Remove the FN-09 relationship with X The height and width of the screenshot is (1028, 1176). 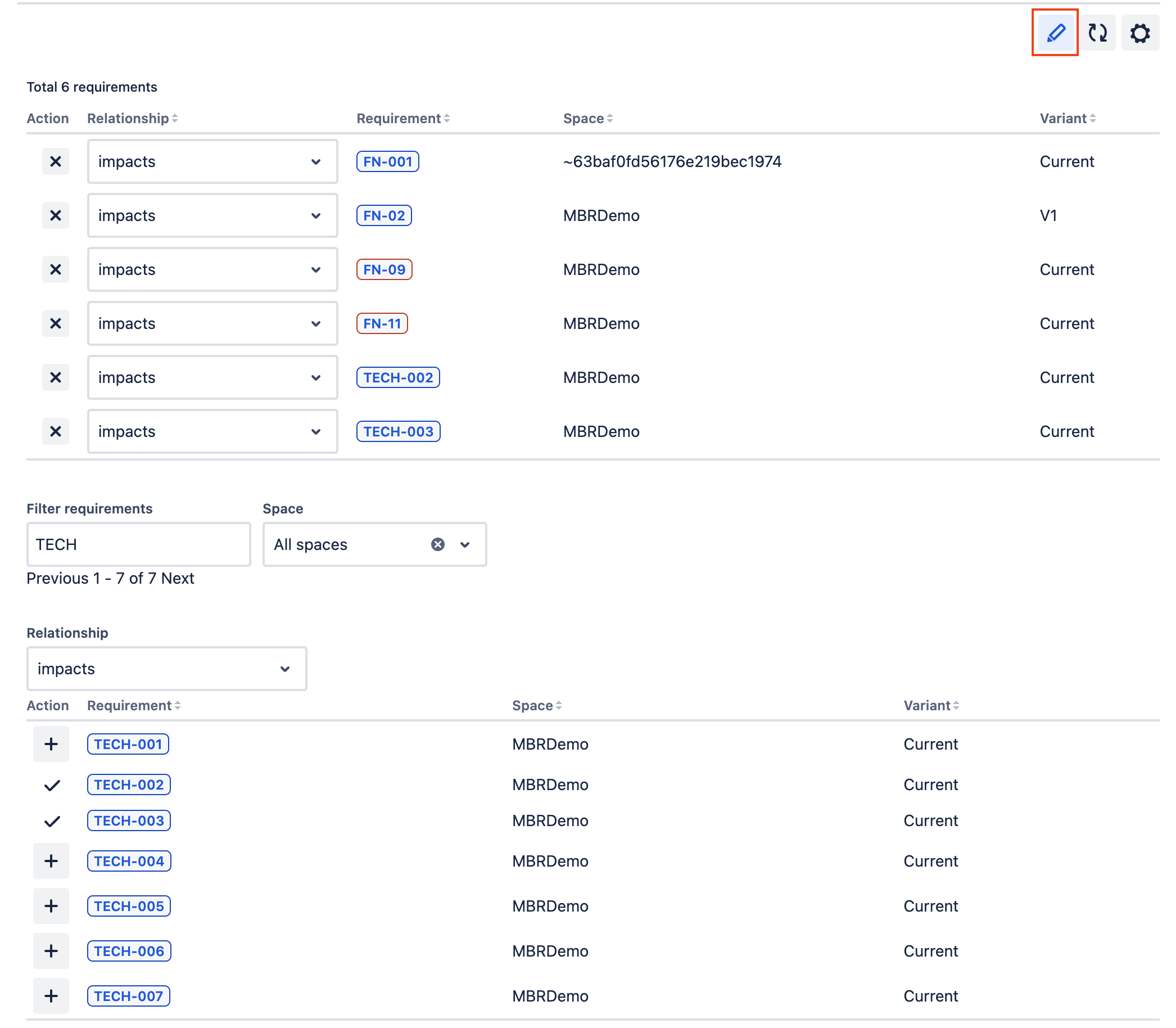click(x=55, y=269)
